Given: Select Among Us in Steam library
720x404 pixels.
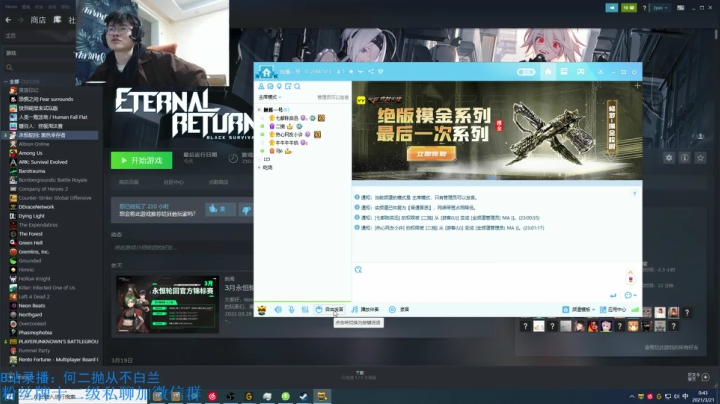Looking at the screenshot, I should point(30,153).
